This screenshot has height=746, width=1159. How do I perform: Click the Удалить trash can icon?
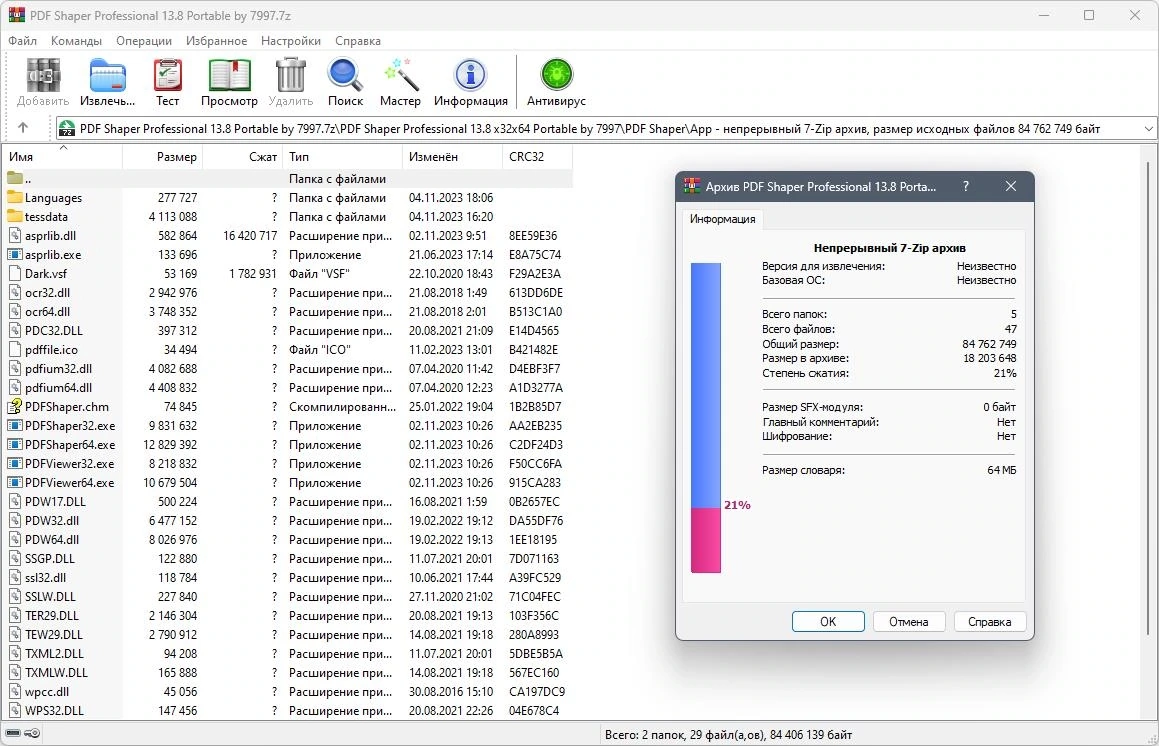point(290,75)
